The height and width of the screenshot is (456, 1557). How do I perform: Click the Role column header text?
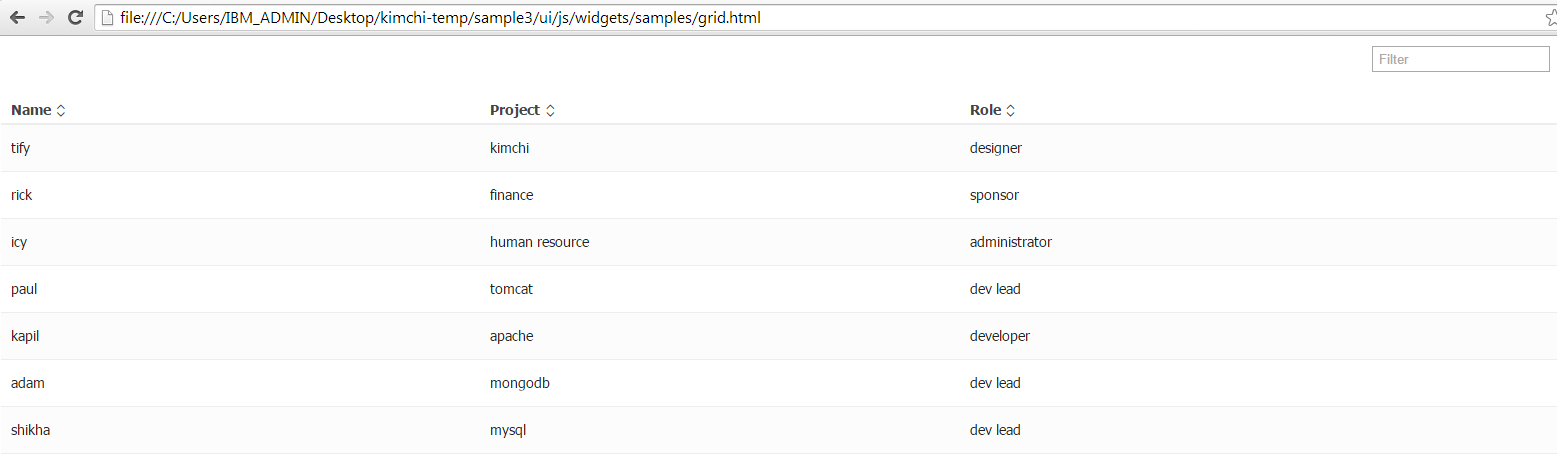click(985, 110)
